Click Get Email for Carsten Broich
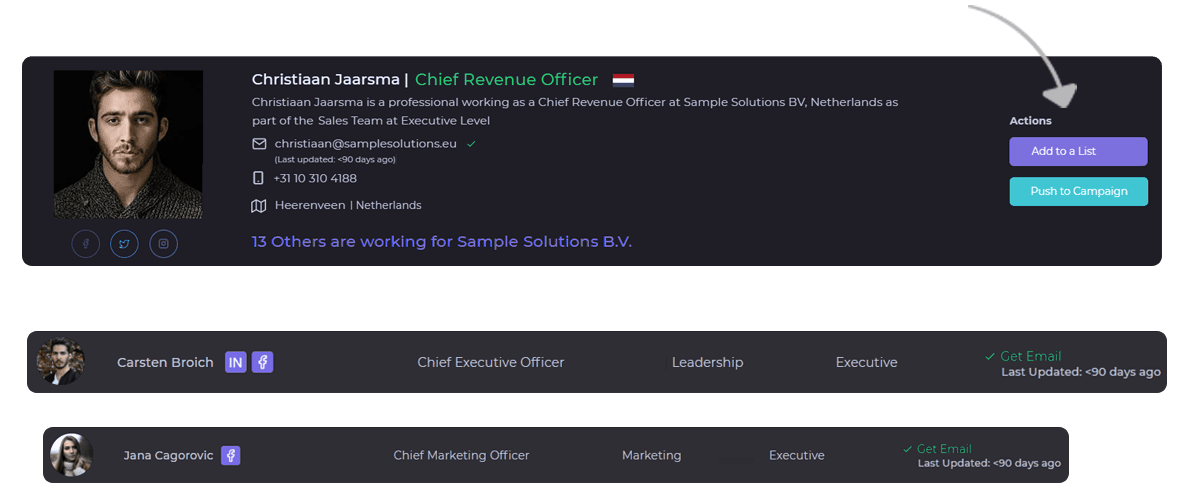 click(x=1030, y=356)
